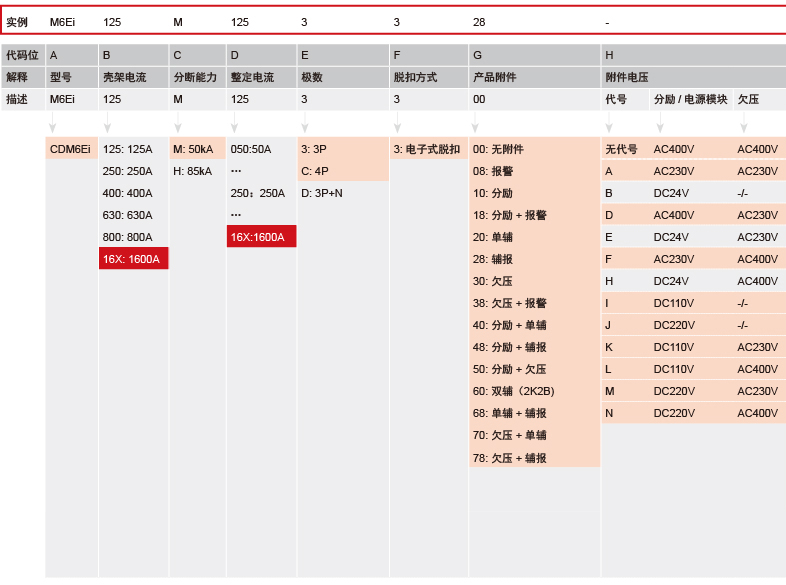Expand the arrow under 欠压 column header

pyautogui.click(x=742, y=124)
